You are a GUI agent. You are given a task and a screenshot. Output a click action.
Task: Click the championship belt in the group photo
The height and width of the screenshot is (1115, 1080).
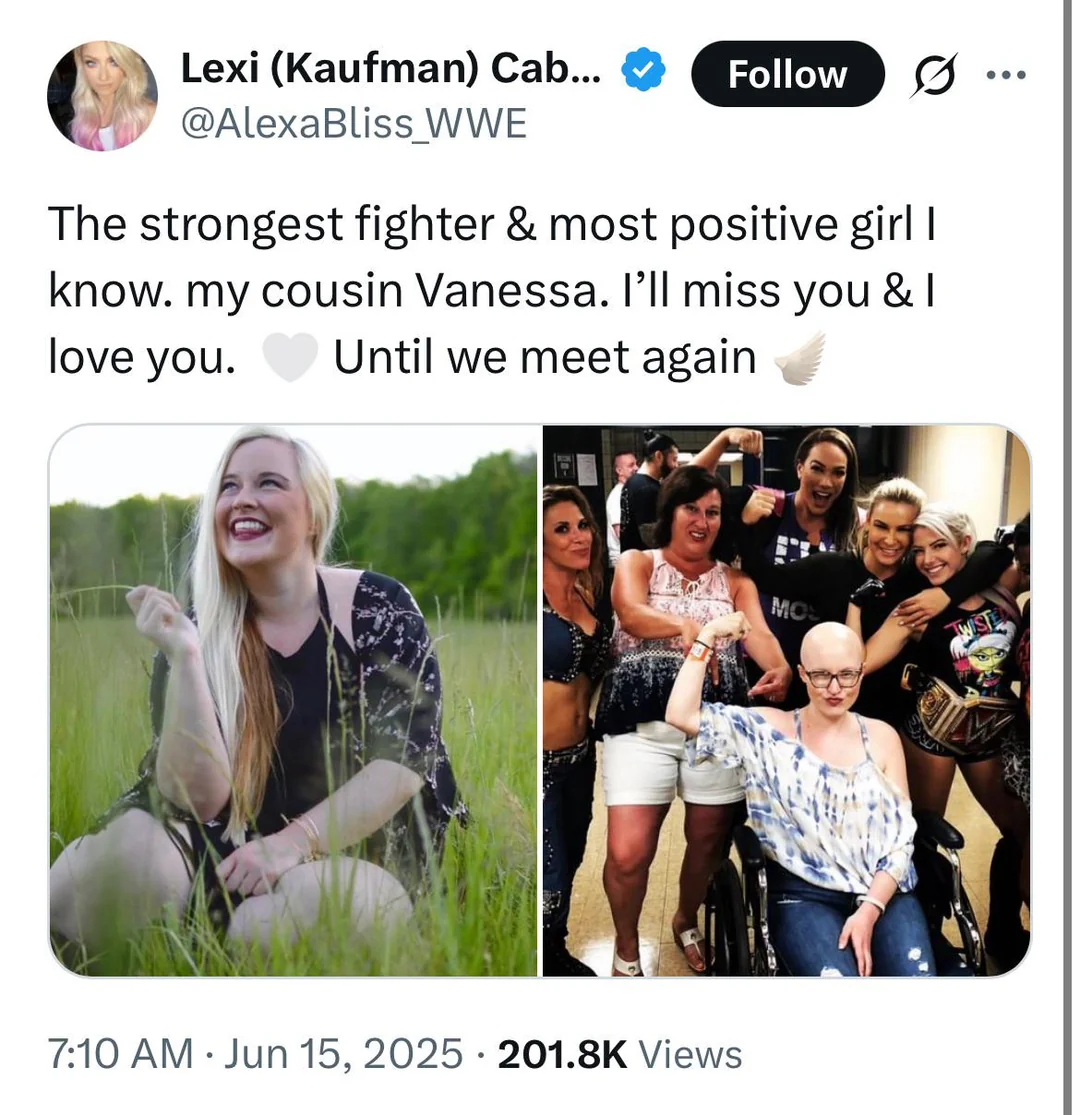[958, 713]
